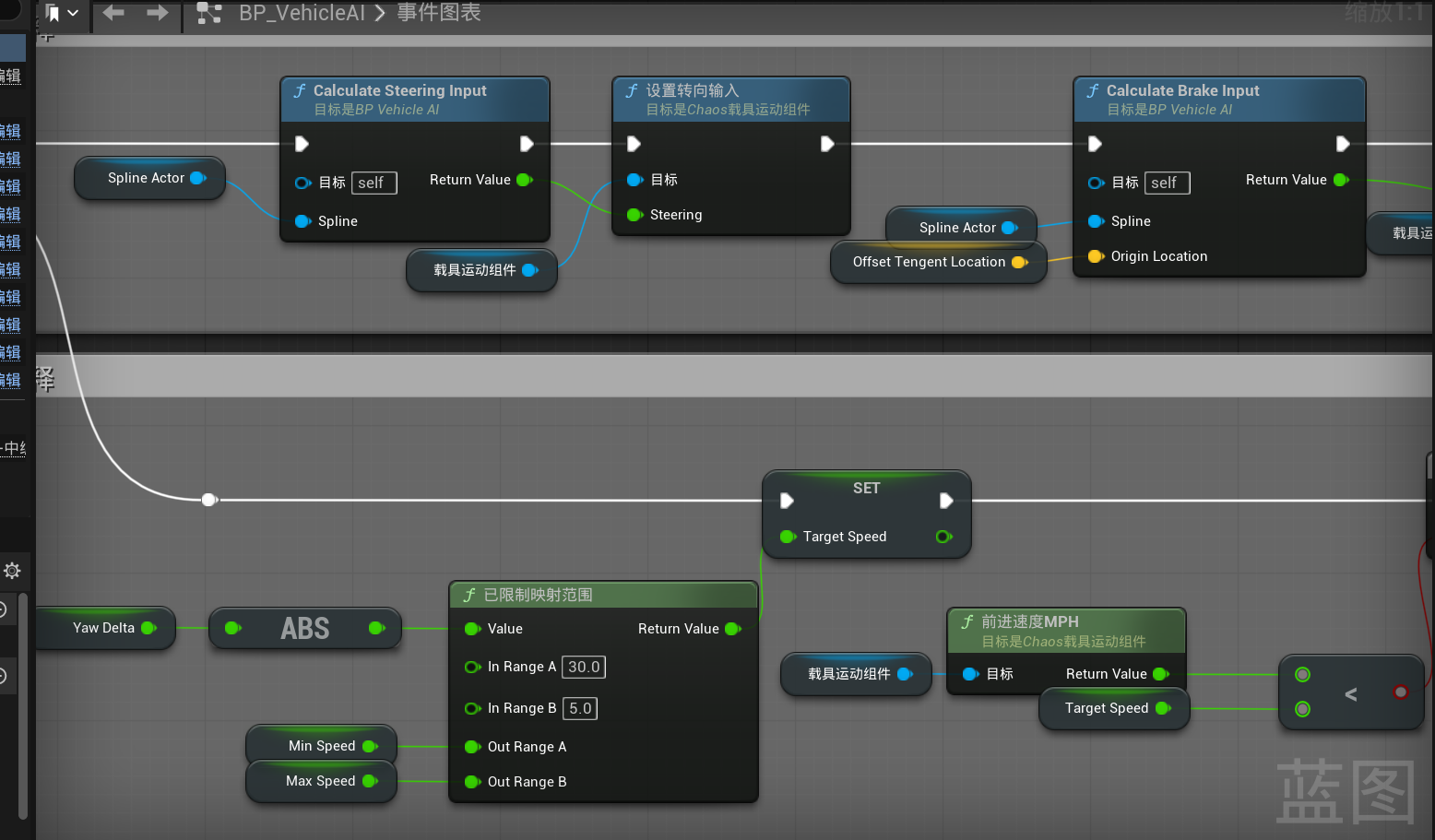
Task: Click the less-than comparison node
Action: tap(1350, 693)
